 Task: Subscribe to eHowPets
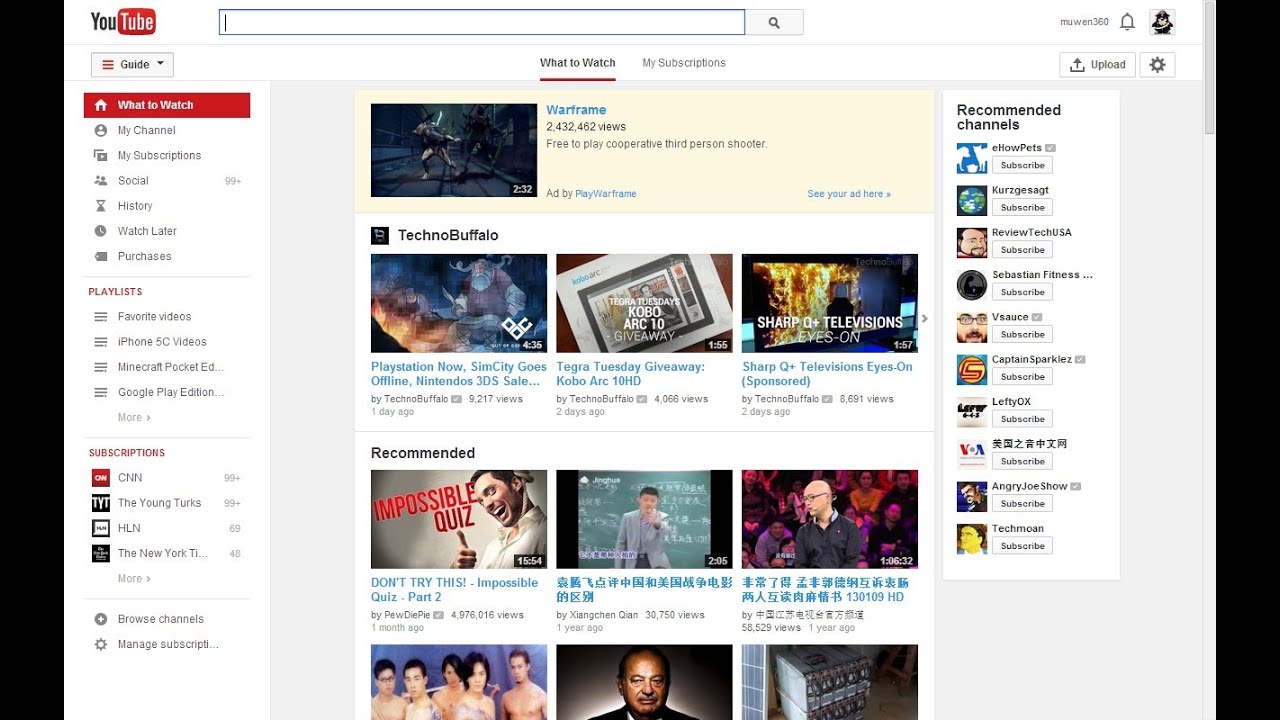click(x=1022, y=165)
